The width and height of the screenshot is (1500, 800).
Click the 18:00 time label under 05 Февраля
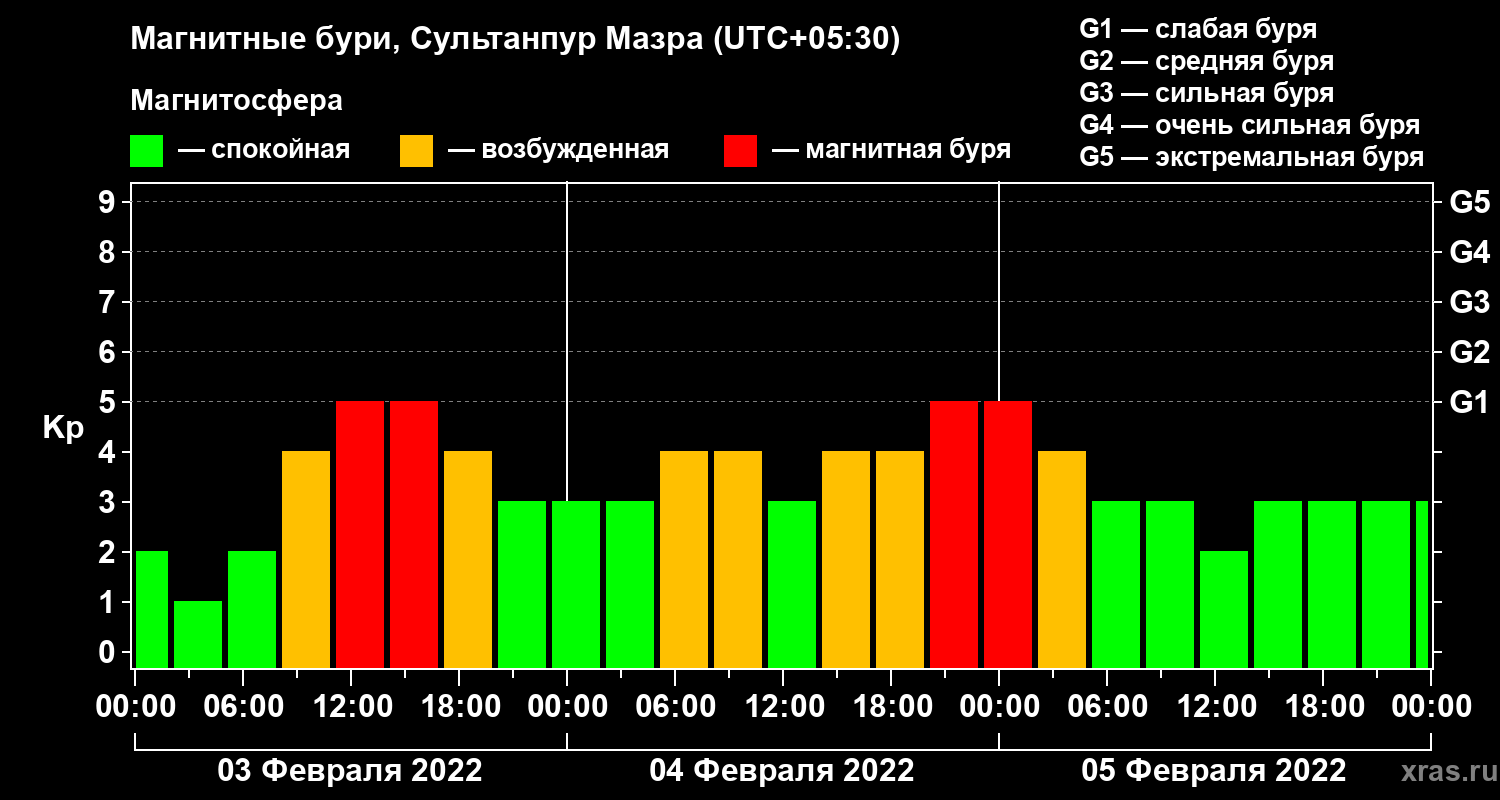tap(1323, 707)
